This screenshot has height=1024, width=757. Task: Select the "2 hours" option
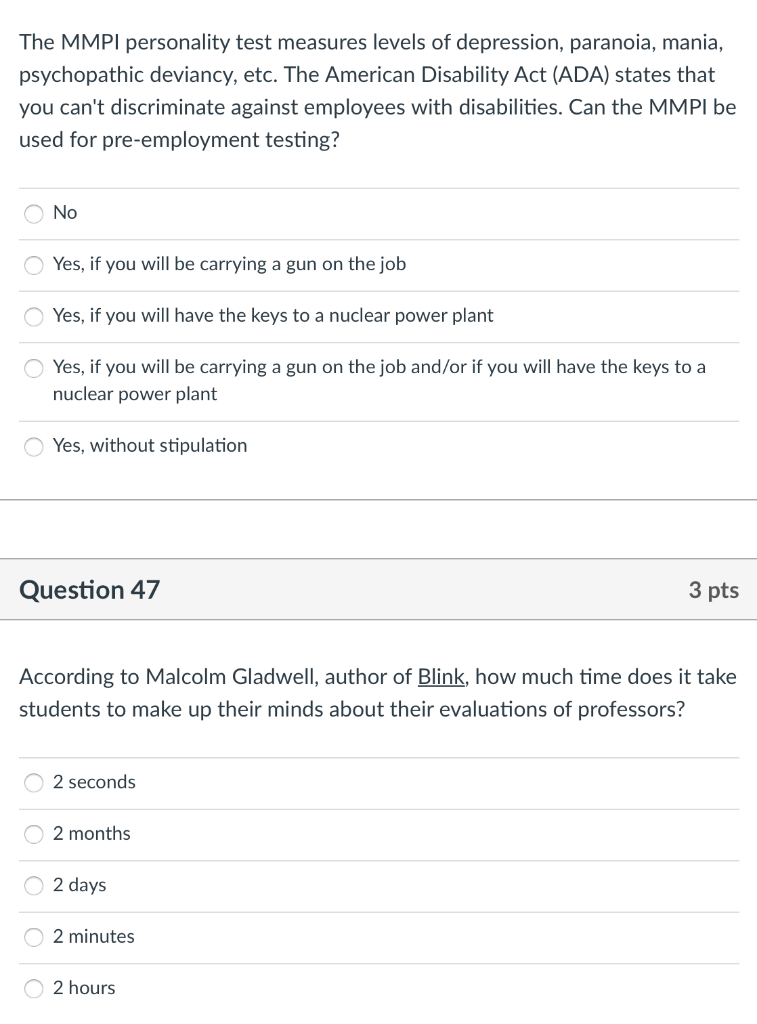pyautogui.click(x=34, y=988)
